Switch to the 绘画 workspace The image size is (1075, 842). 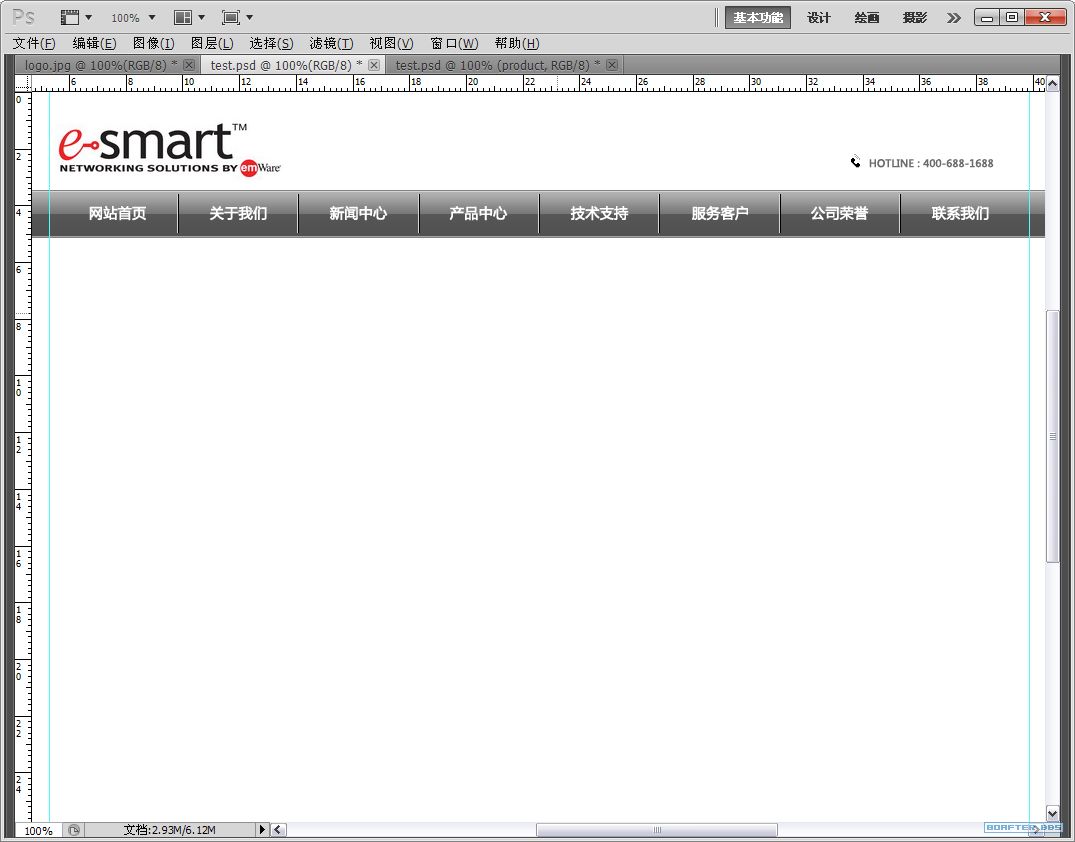pos(867,17)
